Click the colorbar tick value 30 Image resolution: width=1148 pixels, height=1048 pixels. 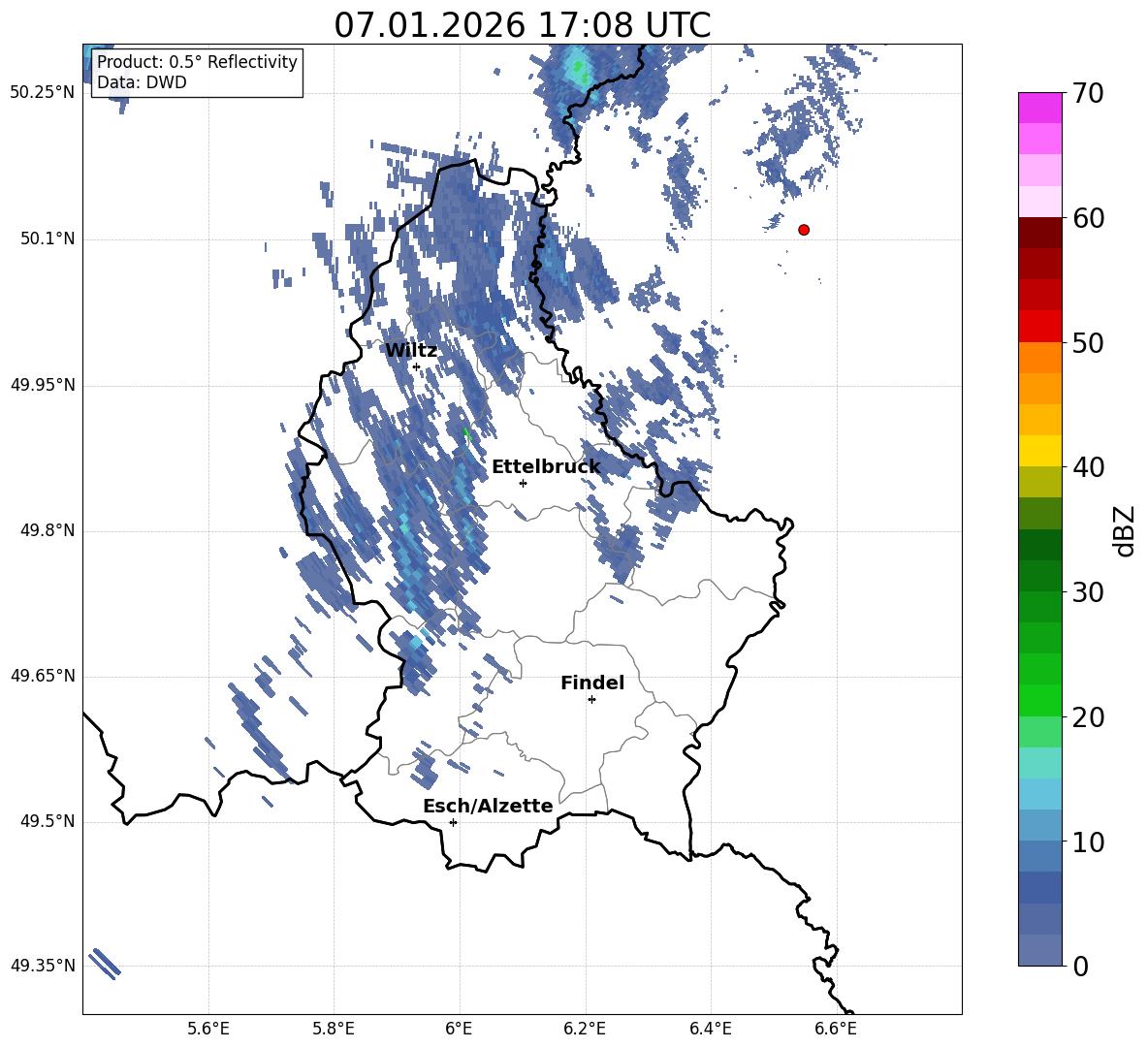click(1088, 592)
